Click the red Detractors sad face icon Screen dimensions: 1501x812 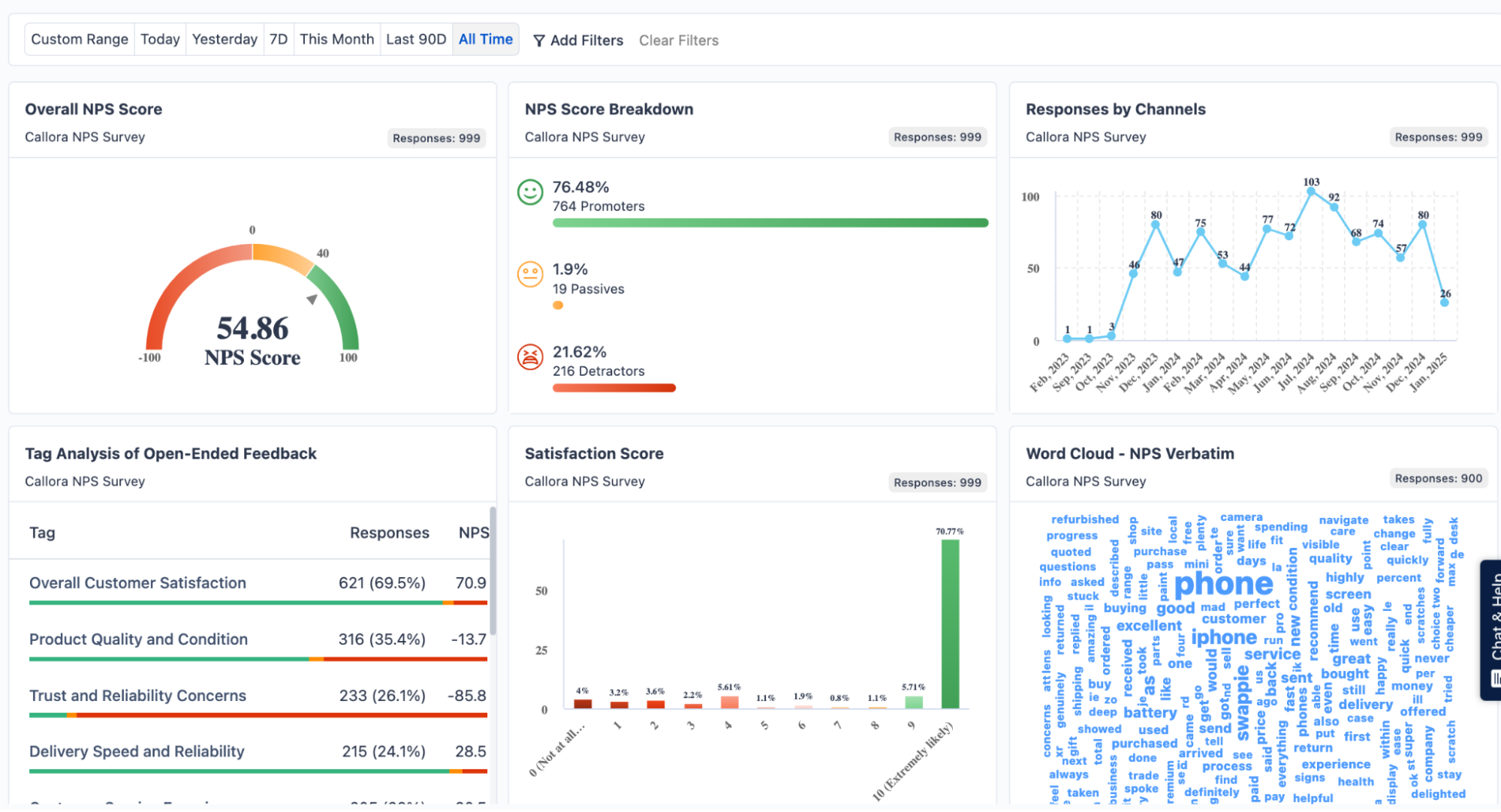click(x=530, y=357)
